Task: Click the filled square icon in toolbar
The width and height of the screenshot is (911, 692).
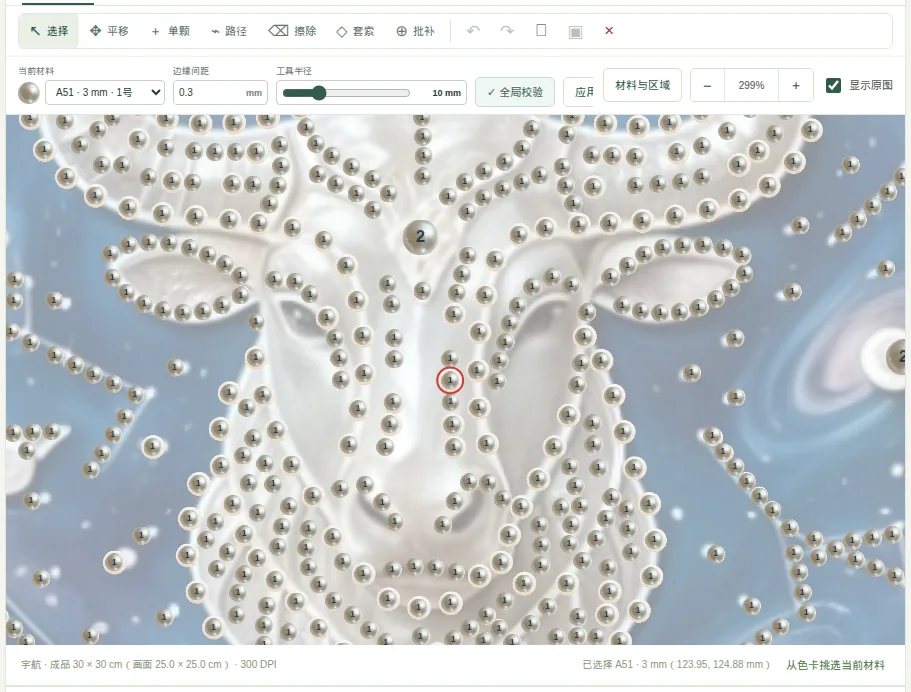Action: 575,31
